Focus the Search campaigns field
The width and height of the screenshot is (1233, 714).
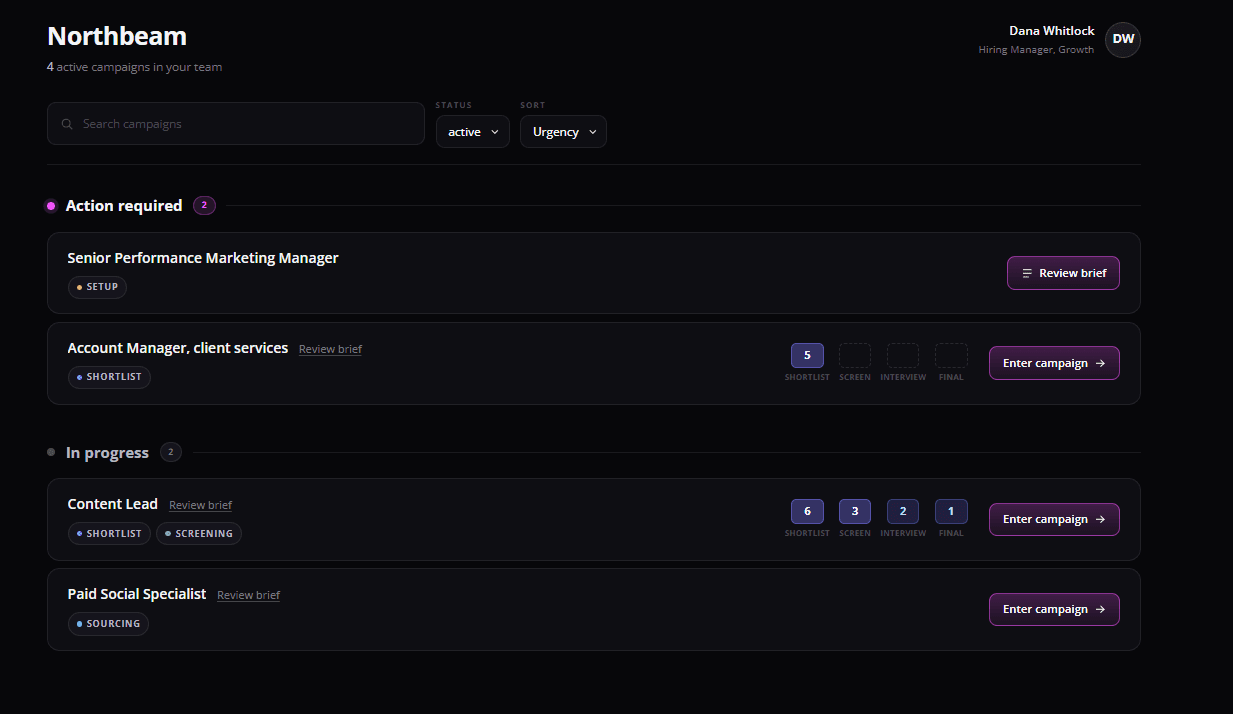236,124
